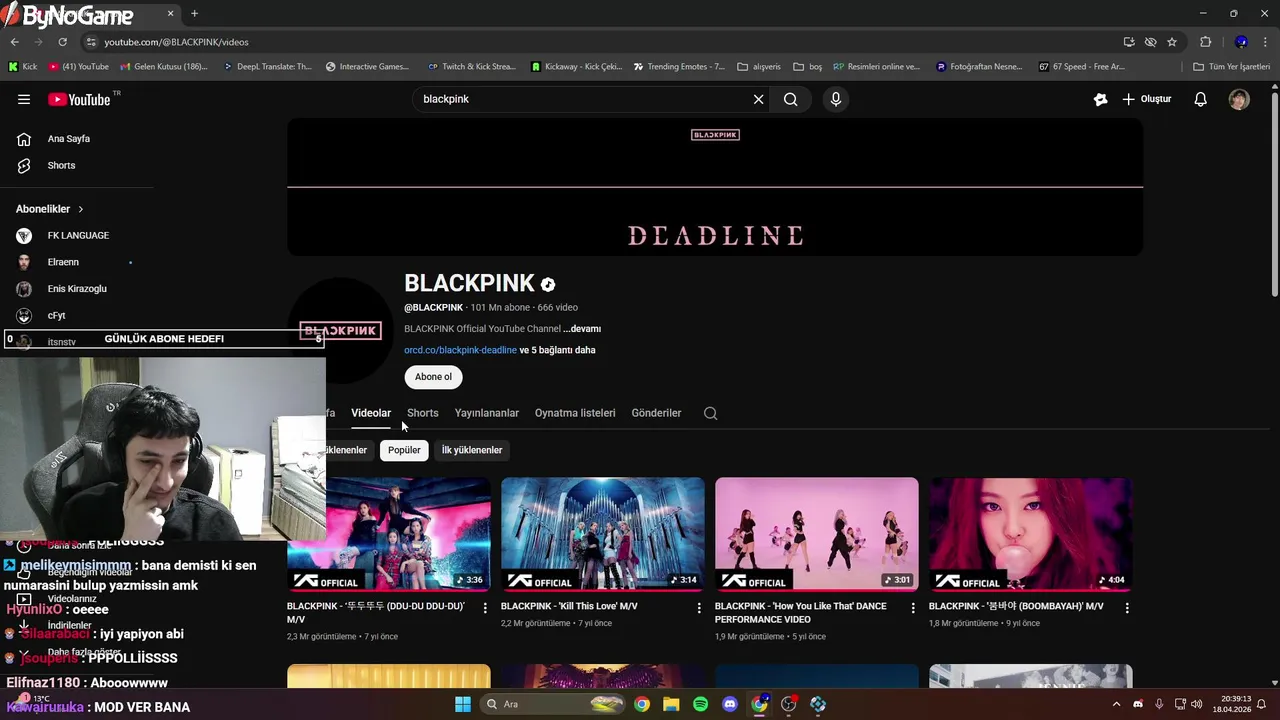Open orcd.co/blackpink-deadline link
Image resolution: width=1280 pixels, height=720 pixels.
460,350
